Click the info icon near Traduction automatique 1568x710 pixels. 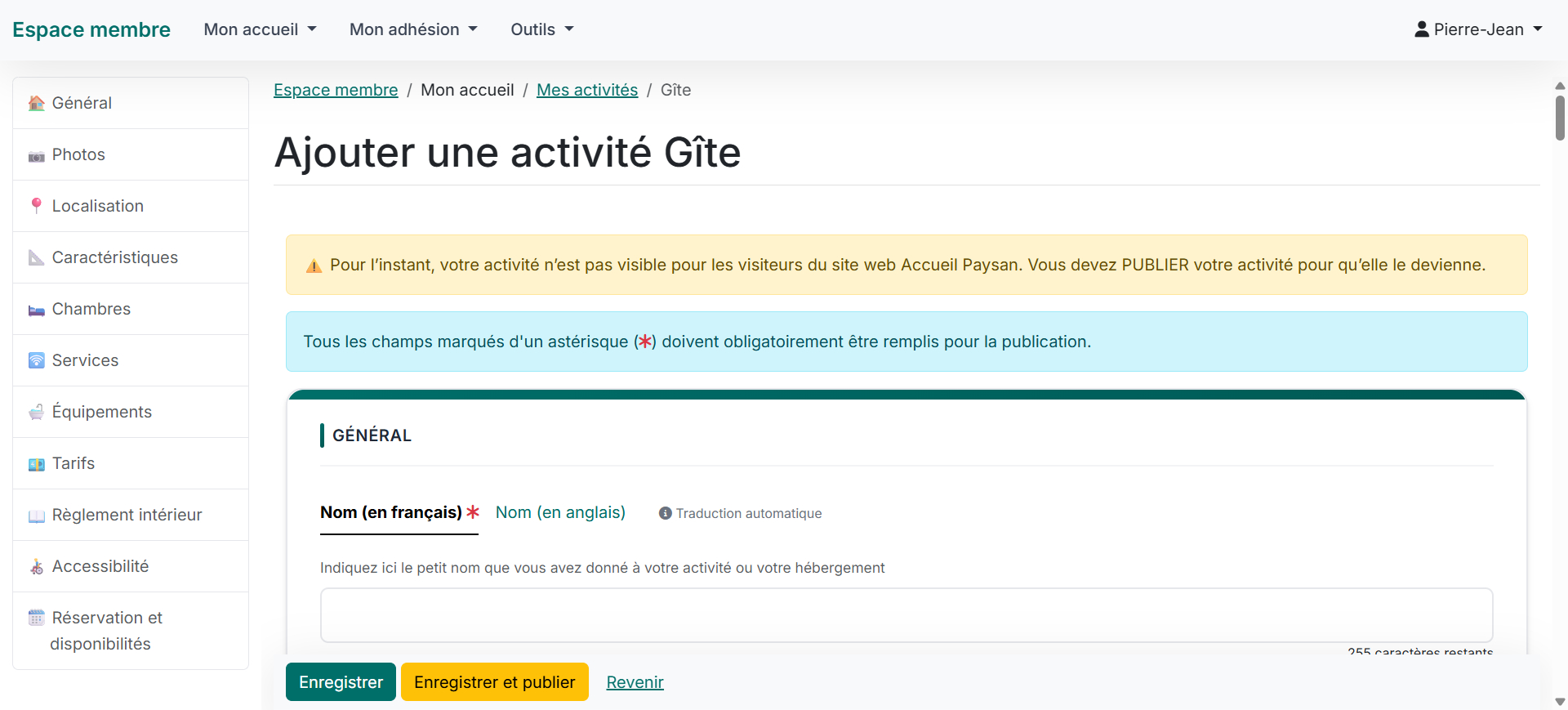[x=665, y=513]
